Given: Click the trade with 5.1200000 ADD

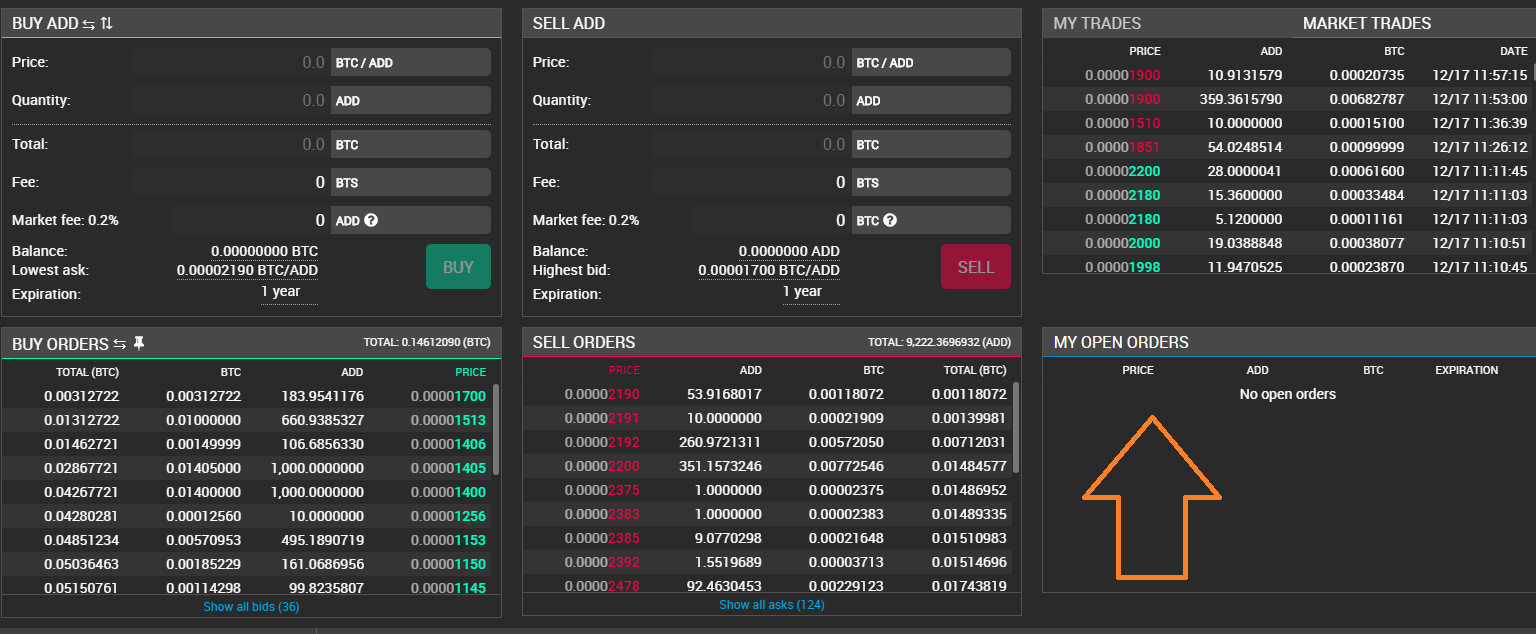Looking at the screenshot, I should coord(1289,219).
